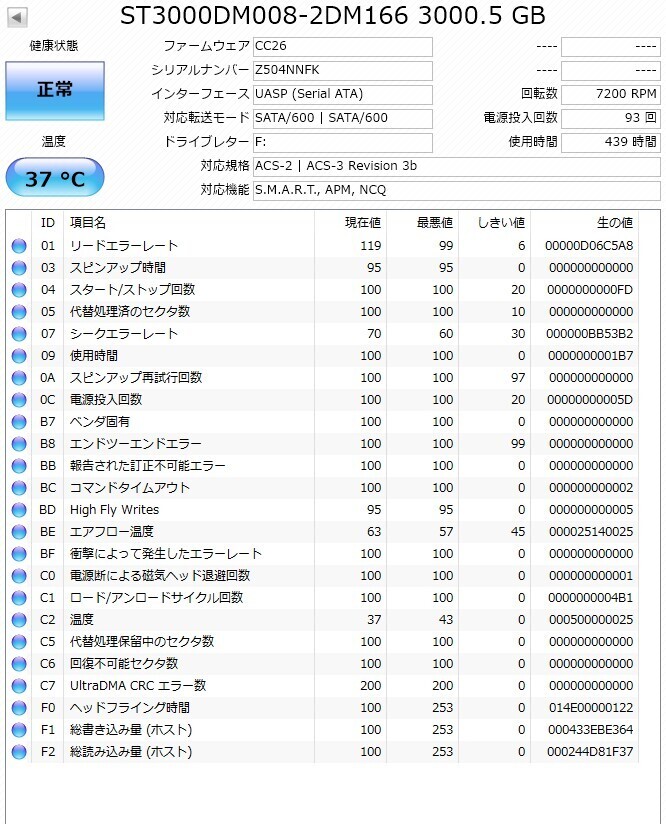Select raw value 000244D81F37
Screen dimensions: 666x824
tap(590, 752)
